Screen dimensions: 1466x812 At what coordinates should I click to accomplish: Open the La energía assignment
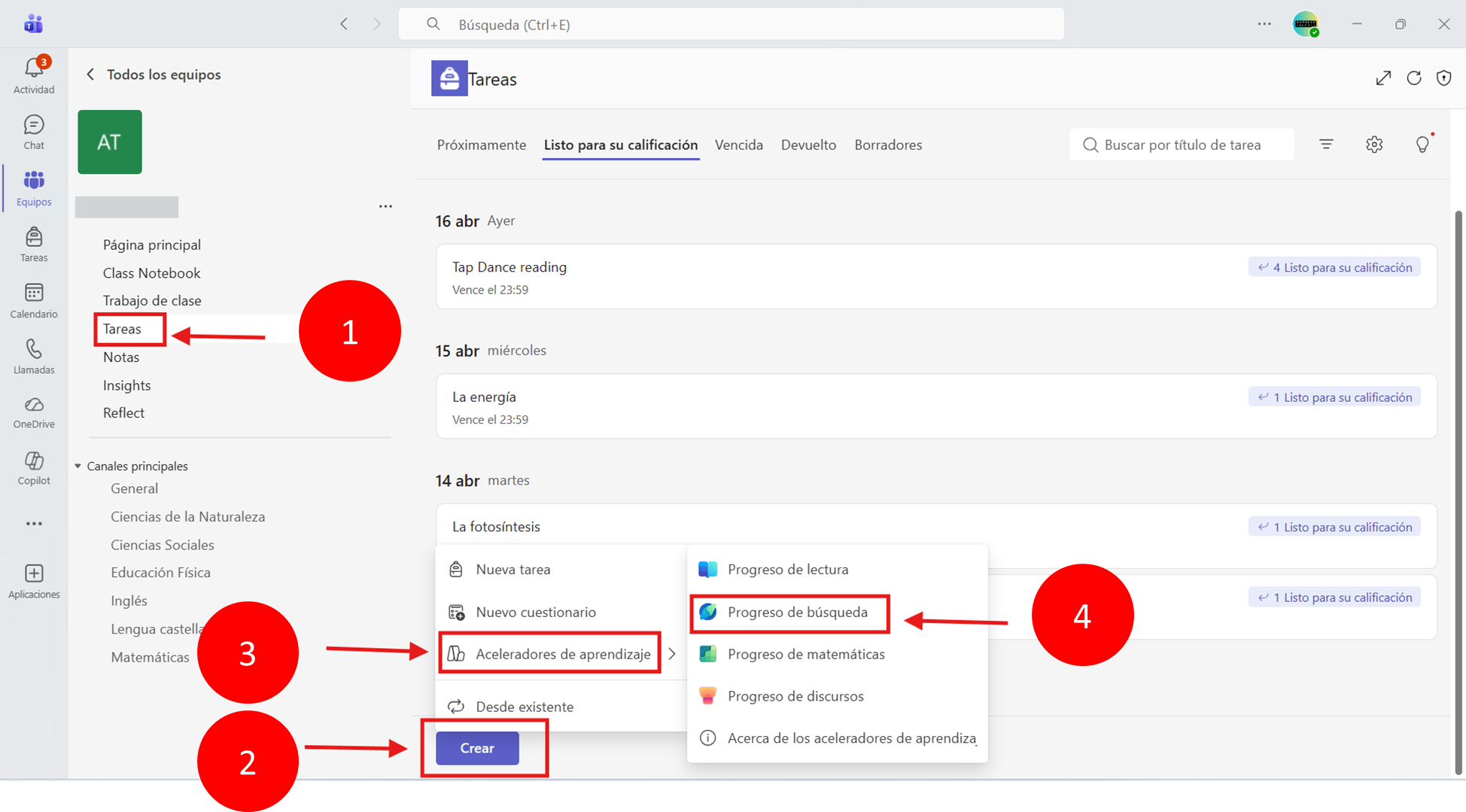936,406
